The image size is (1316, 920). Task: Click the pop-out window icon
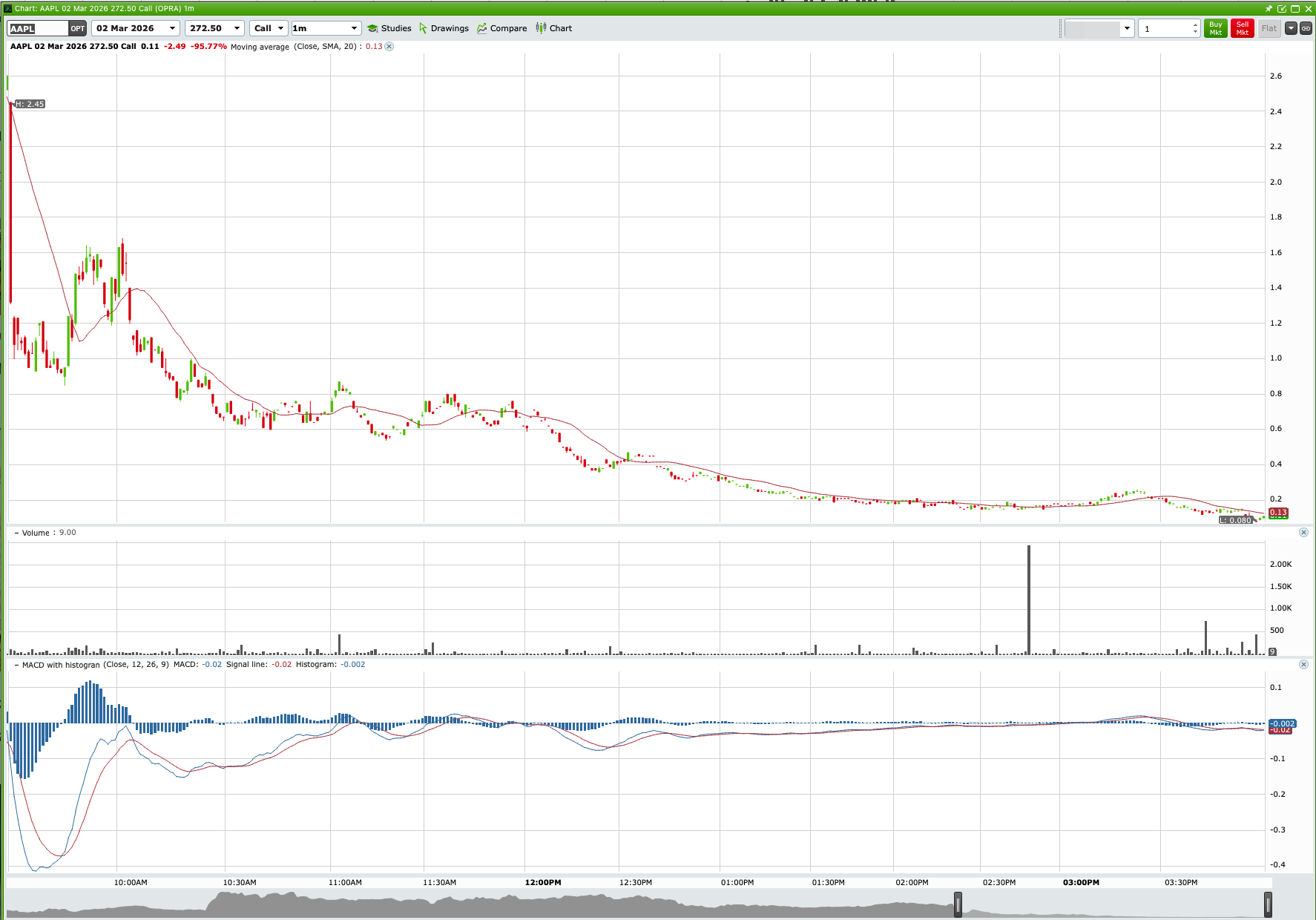click(1282, 8)
